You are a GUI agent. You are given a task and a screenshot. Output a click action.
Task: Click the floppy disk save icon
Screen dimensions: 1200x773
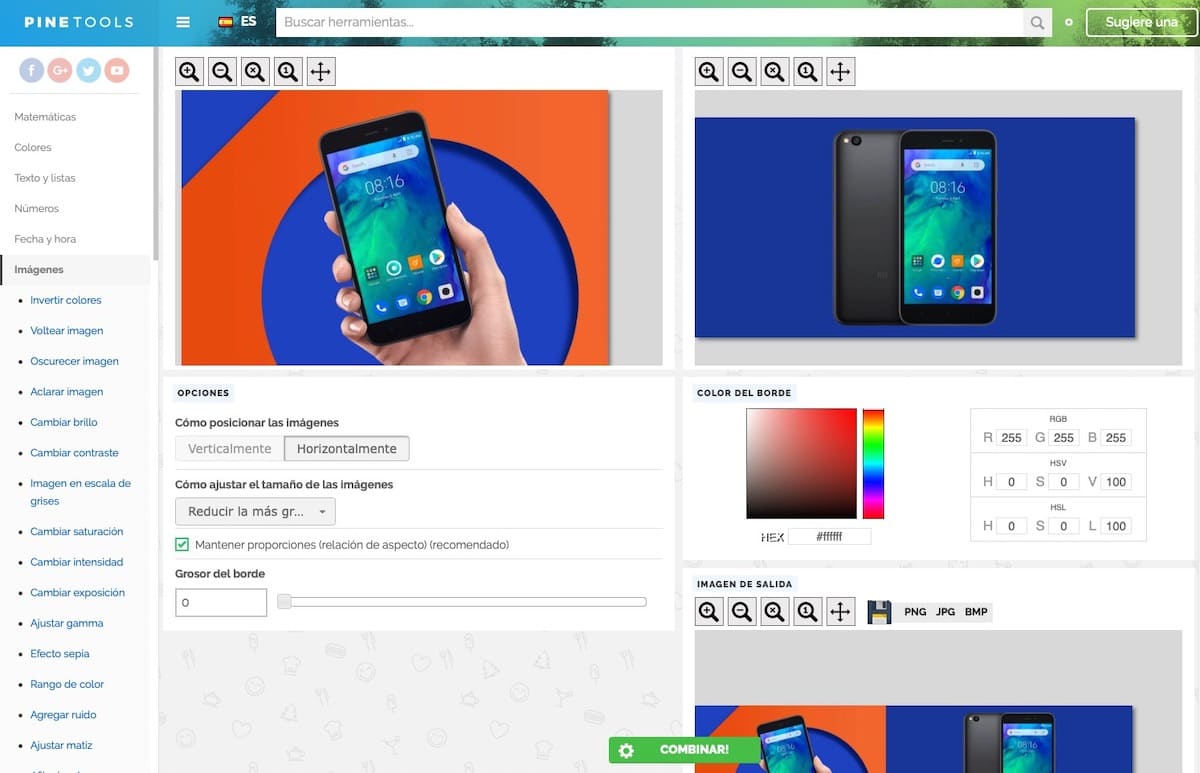tap(879, 612)
